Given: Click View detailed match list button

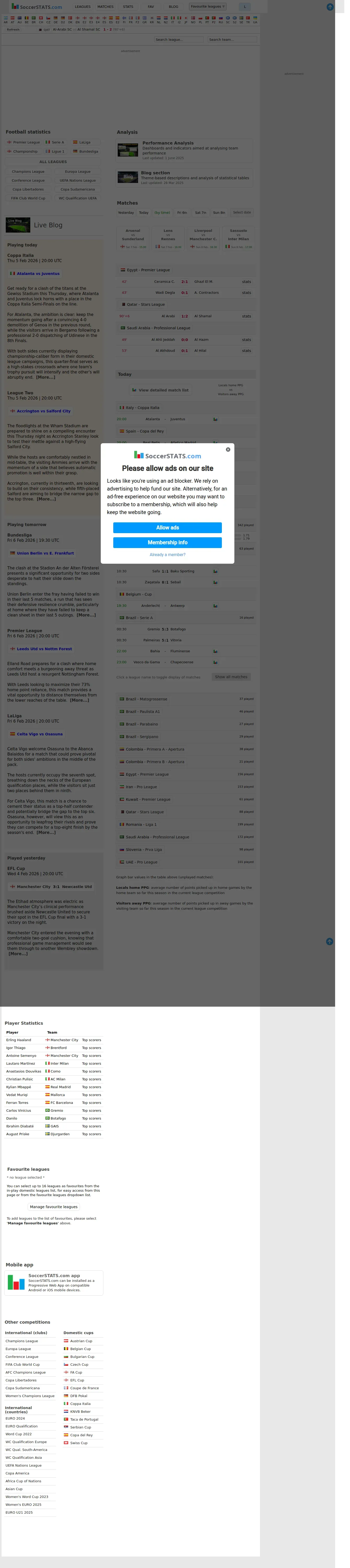Looking at the screenshot, I should 161,390.
